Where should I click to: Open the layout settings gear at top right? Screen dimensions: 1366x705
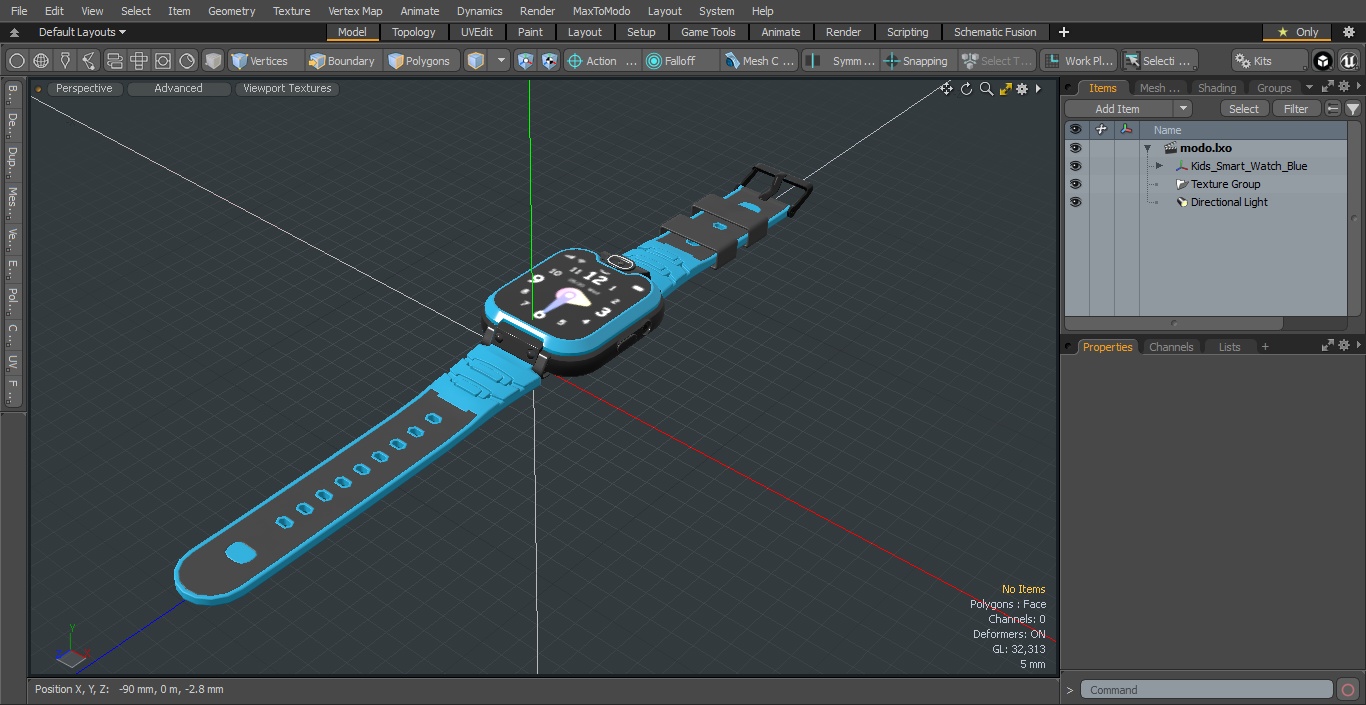(x=1348, y=32)
